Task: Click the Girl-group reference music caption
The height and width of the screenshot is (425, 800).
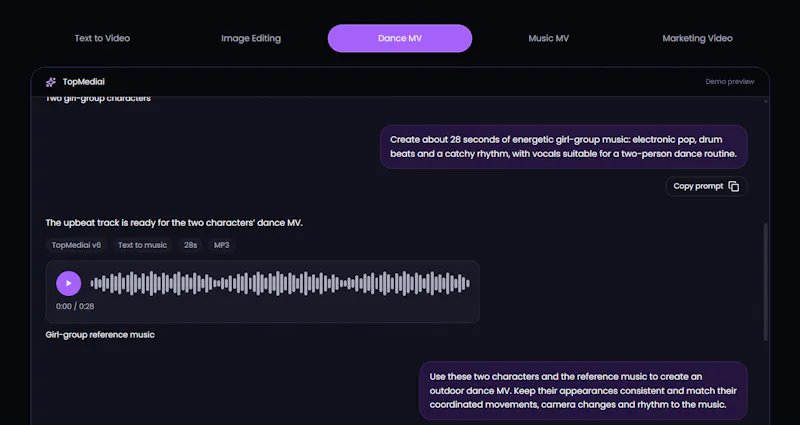Action: (100, 335)
